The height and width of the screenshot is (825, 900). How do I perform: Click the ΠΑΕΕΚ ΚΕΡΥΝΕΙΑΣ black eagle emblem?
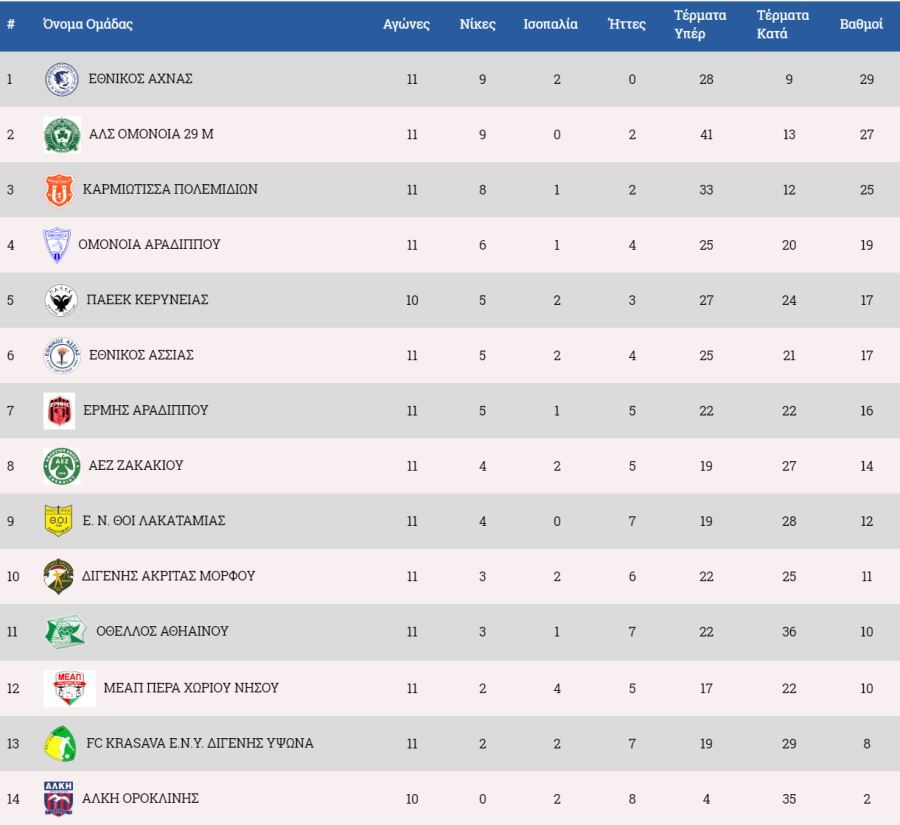[x=61, y=300]
